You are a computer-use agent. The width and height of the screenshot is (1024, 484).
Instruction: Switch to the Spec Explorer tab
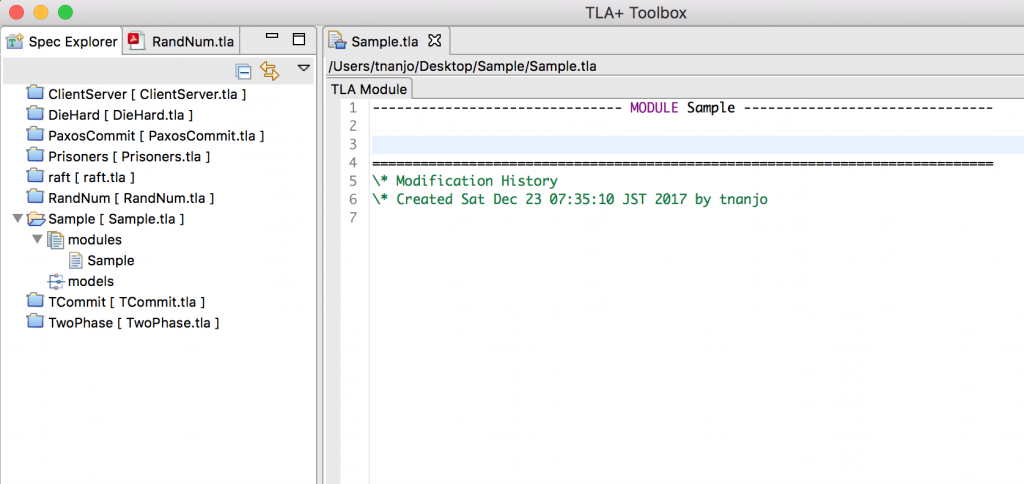click(x=63, y=42)
